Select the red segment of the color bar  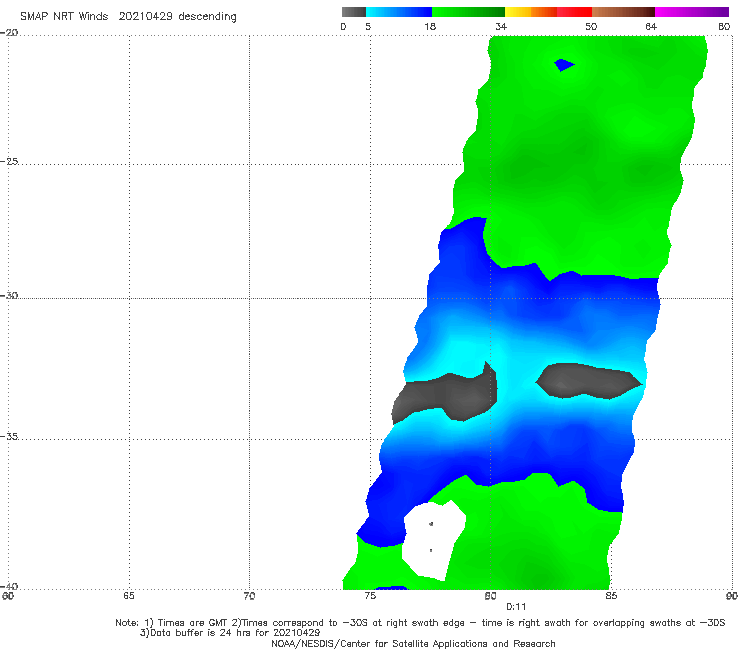(574, 12)
